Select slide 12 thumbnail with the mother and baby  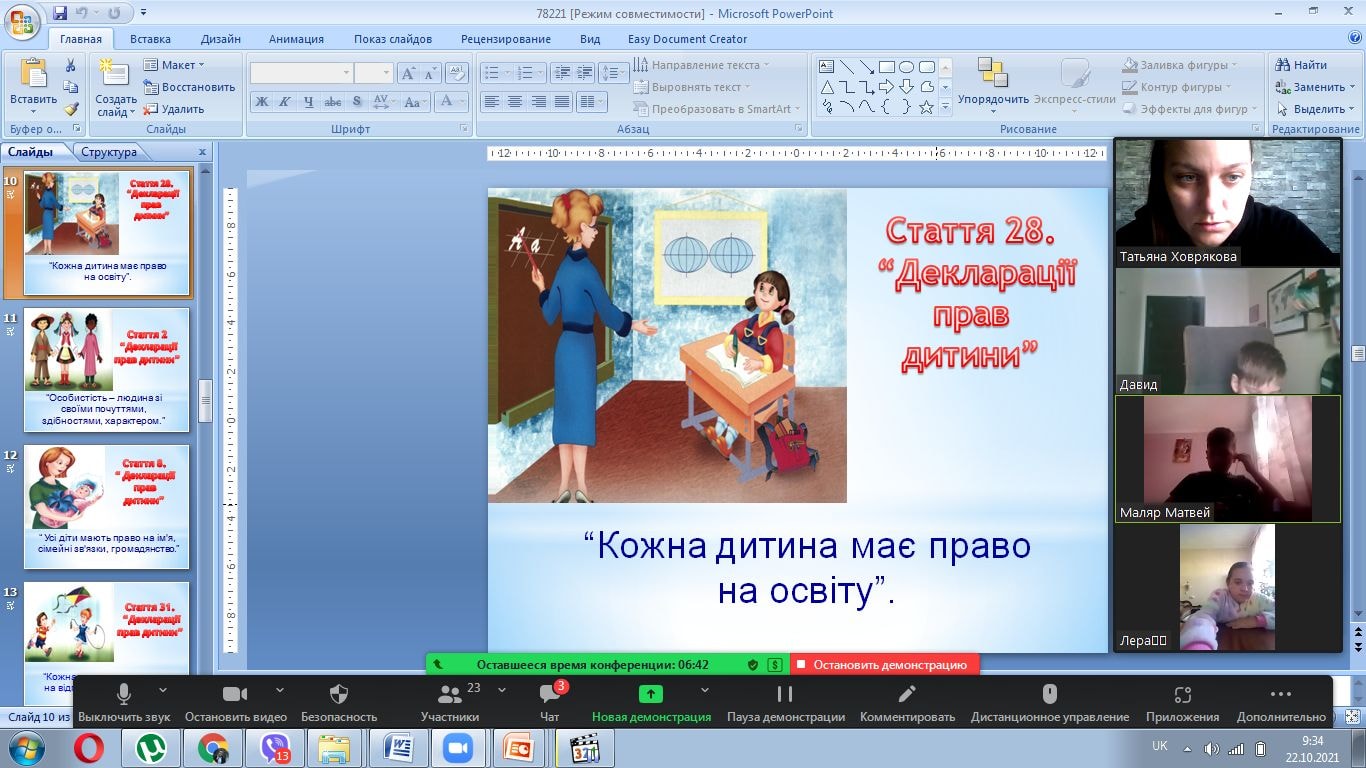106,506
